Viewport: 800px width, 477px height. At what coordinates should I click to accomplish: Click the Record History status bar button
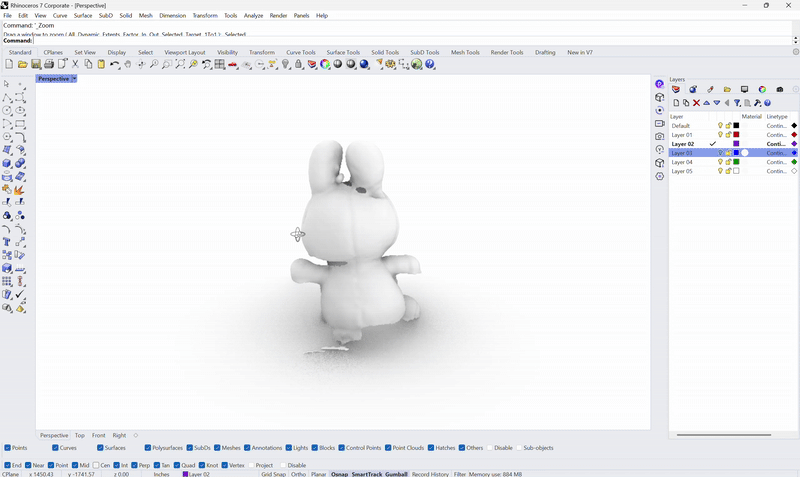click(430, 474)
